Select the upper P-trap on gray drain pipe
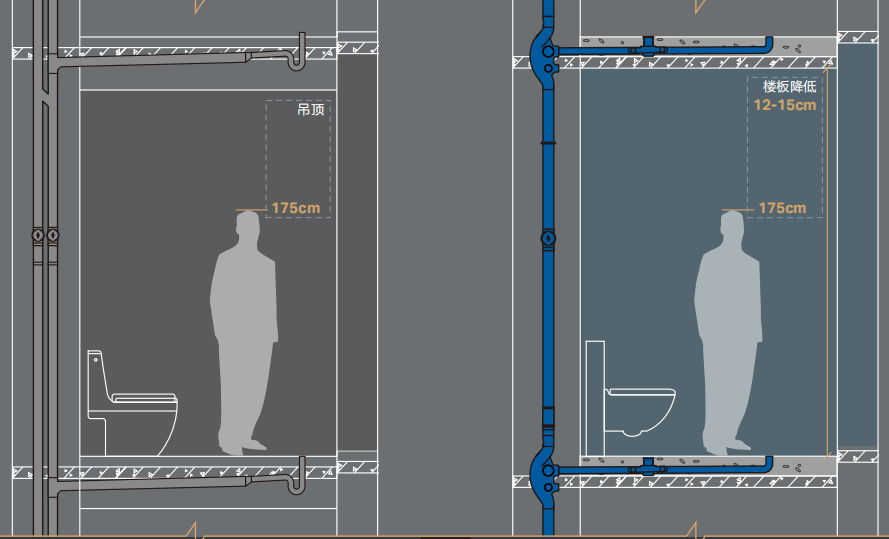 pos(296,52)
